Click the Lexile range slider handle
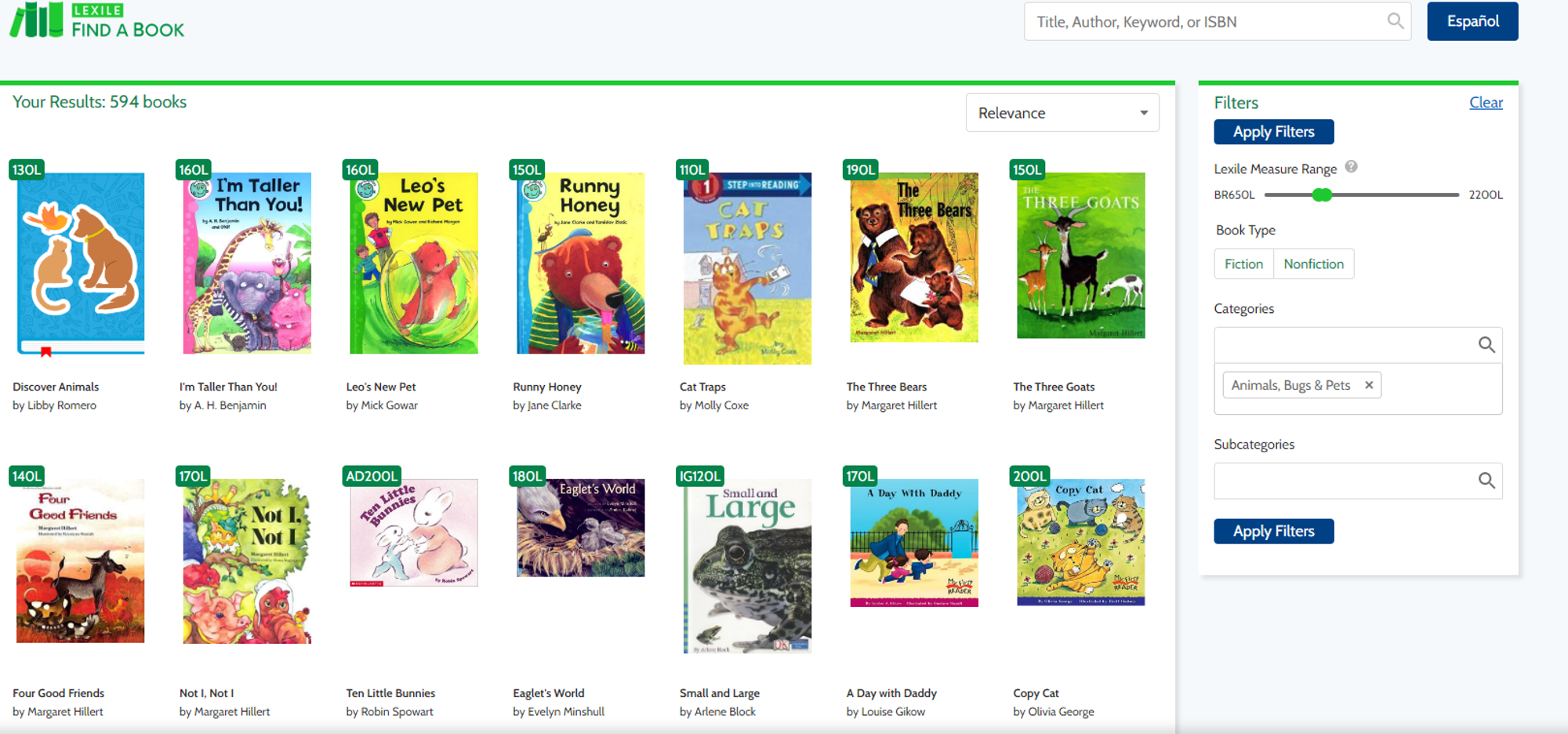The image size is (1568, 734). 1322,194
